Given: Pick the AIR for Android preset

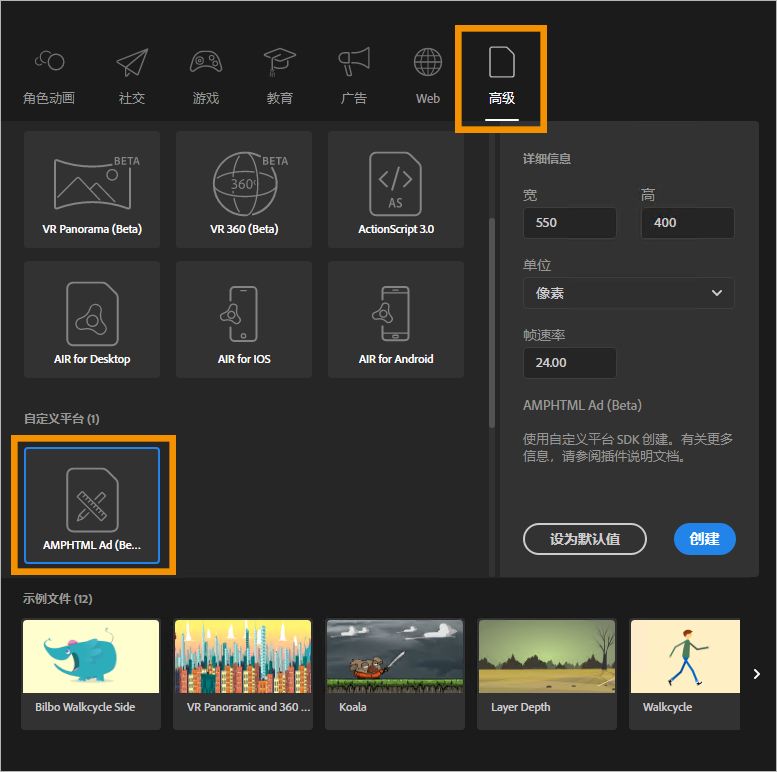Looking at the screenshot, I should tap(396, 320).
